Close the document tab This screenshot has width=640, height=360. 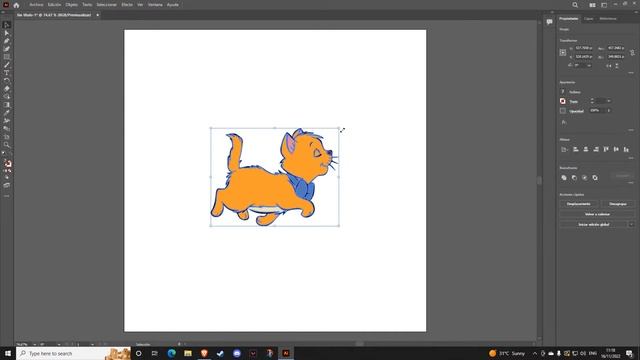(98, 15)
